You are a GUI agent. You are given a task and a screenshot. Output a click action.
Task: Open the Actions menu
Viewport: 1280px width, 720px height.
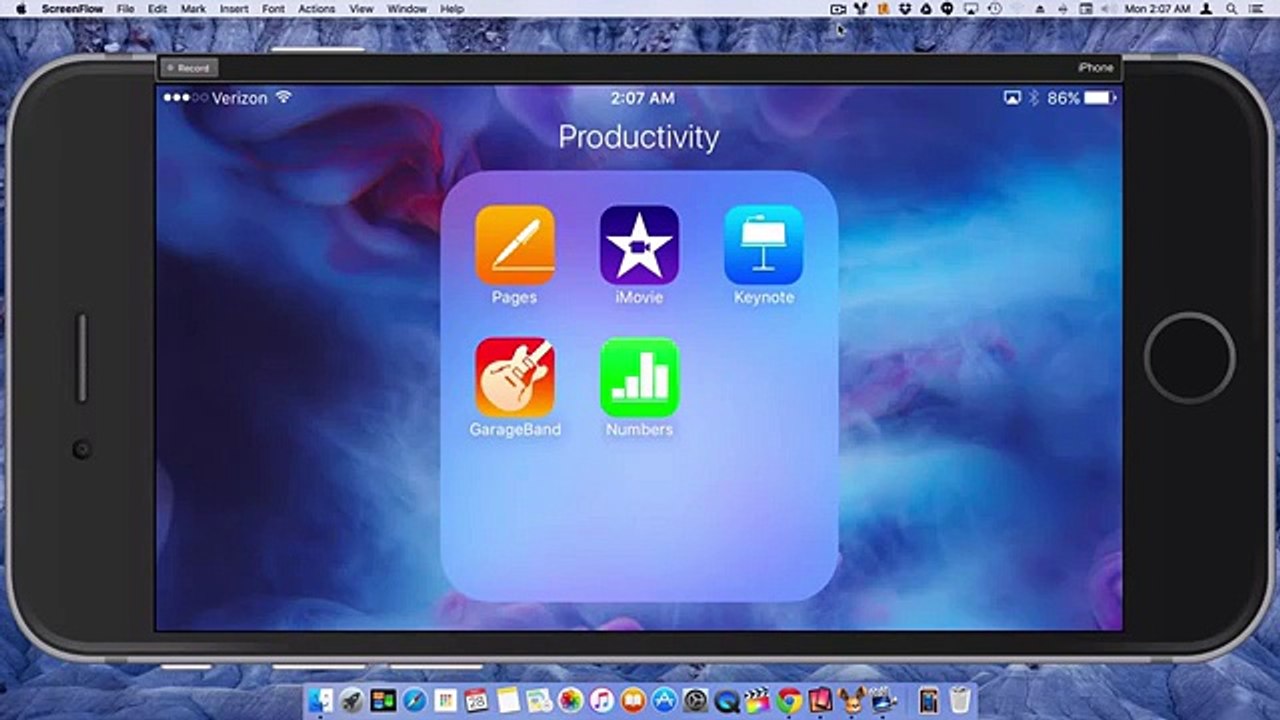coord(316,9)
